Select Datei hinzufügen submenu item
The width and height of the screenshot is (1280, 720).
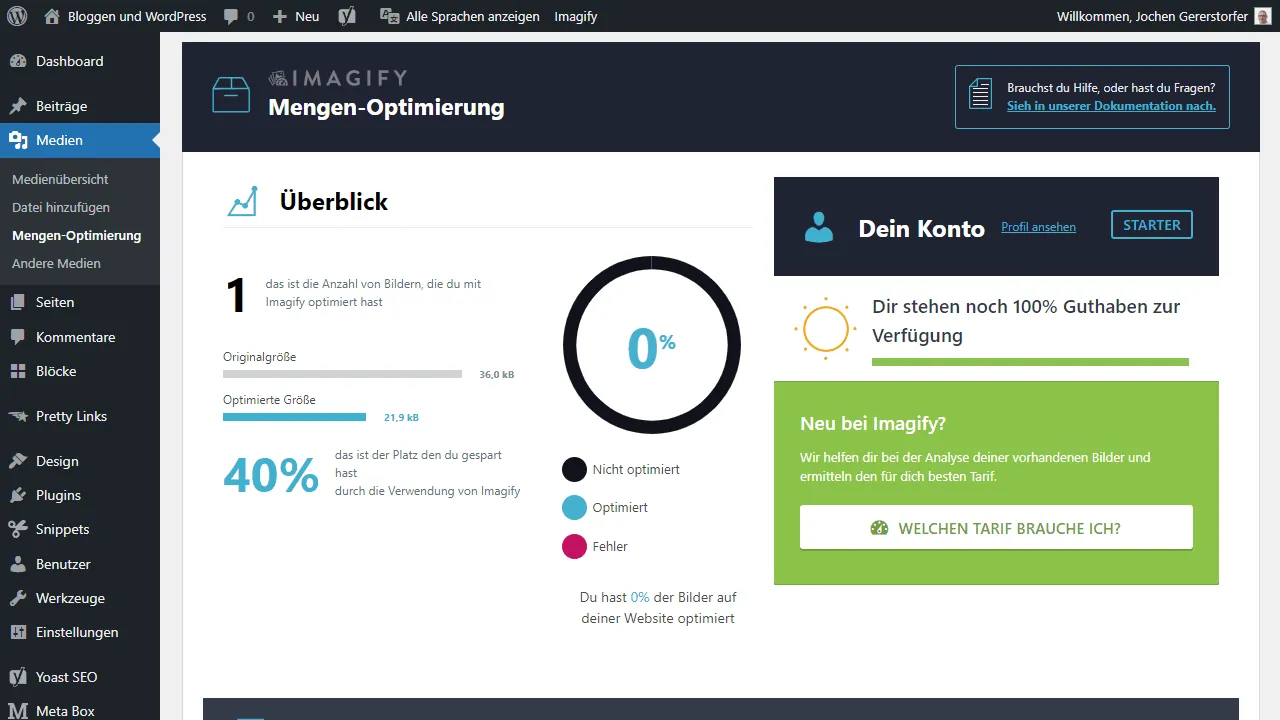(61, 207)
